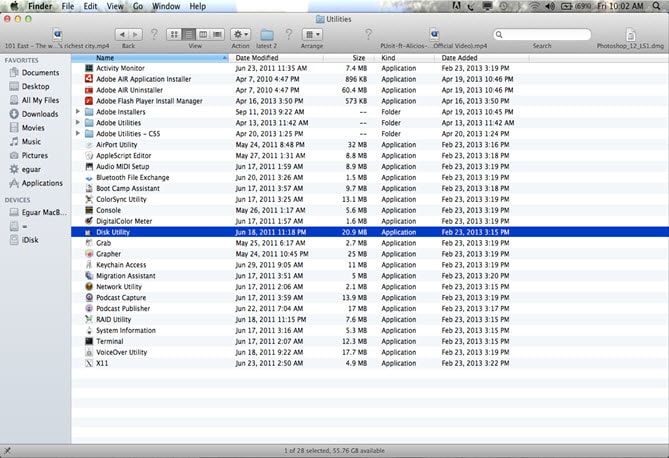Switch to icon view in the toolbar
The image size is (669, 458).
pos(174,35)
